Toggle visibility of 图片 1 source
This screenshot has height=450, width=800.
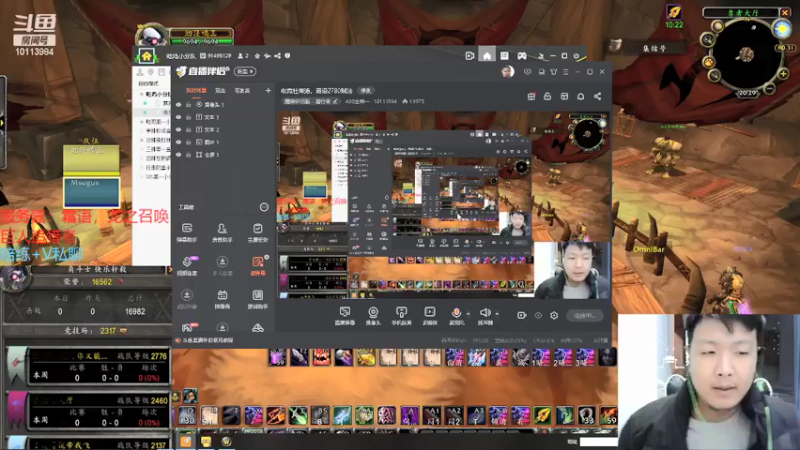coord(179,142)
